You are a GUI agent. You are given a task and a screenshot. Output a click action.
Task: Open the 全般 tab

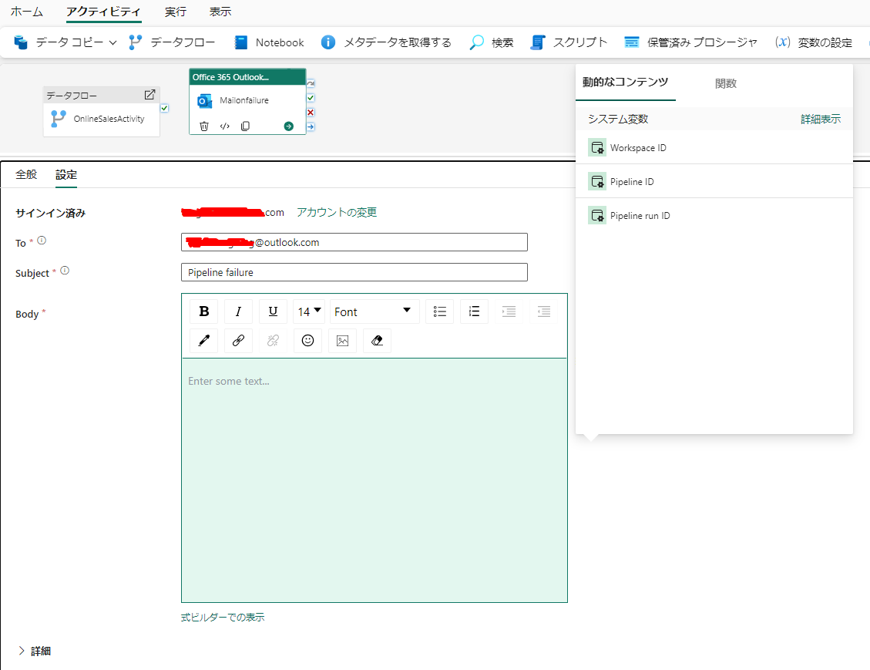(26, 175)
